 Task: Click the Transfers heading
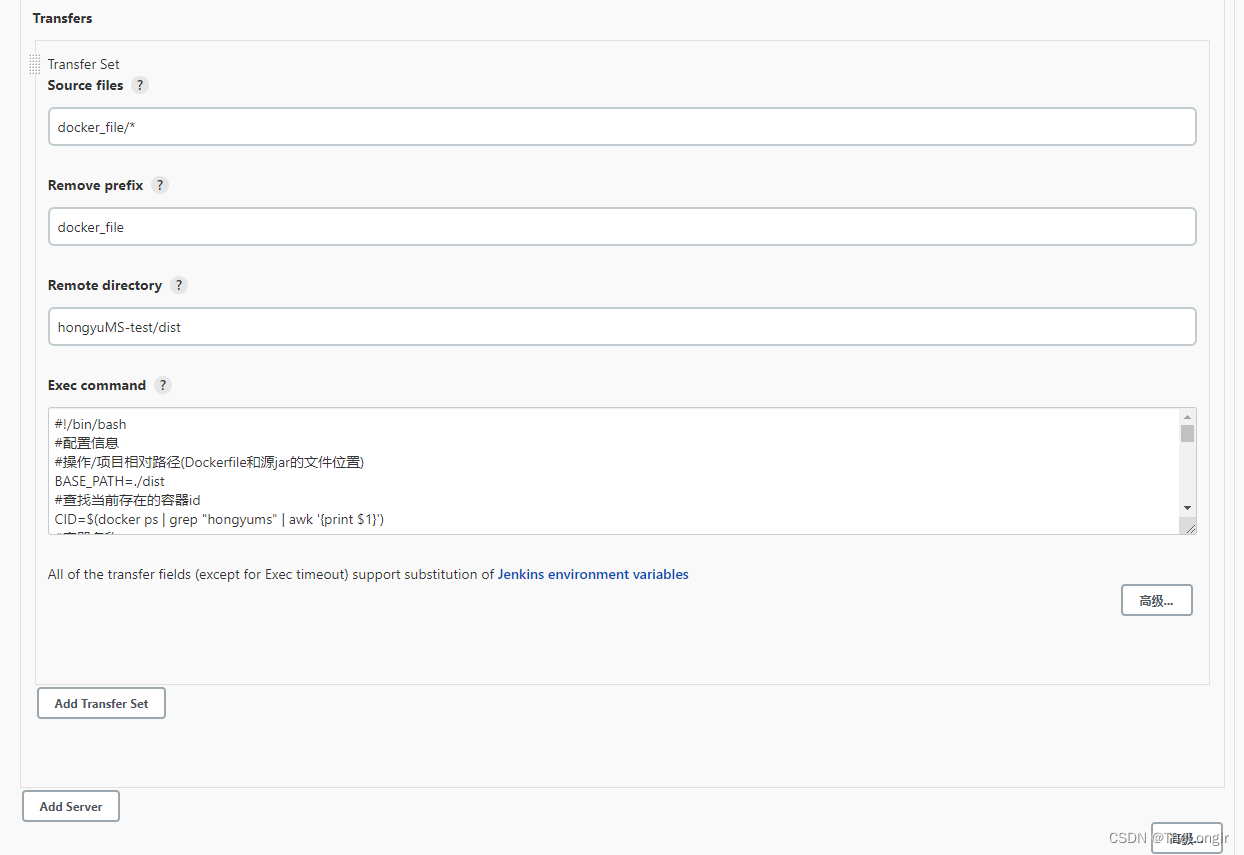tap(62, 18)
